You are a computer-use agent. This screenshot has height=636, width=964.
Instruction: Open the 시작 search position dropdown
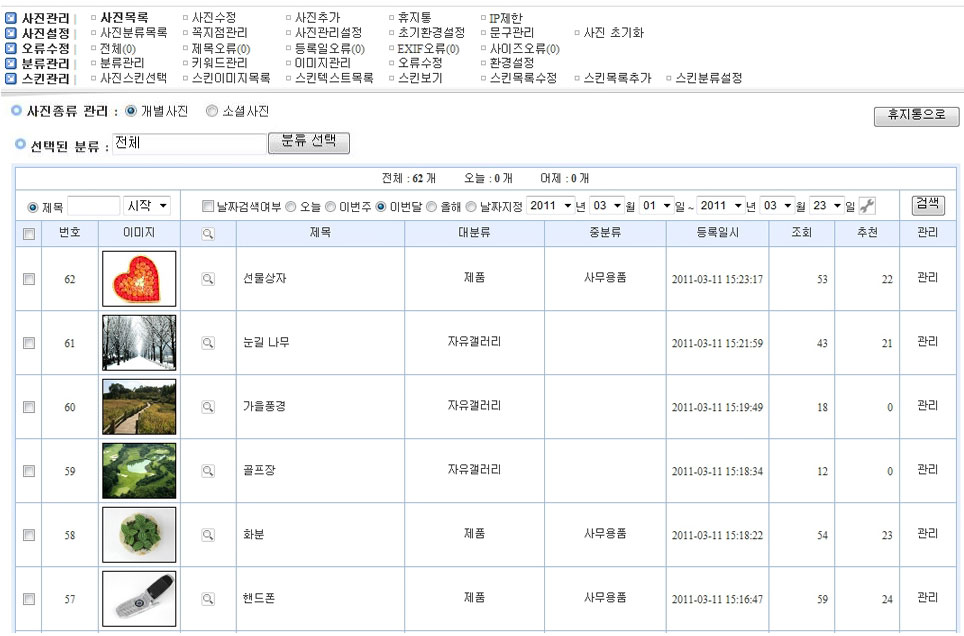[147, 206]
